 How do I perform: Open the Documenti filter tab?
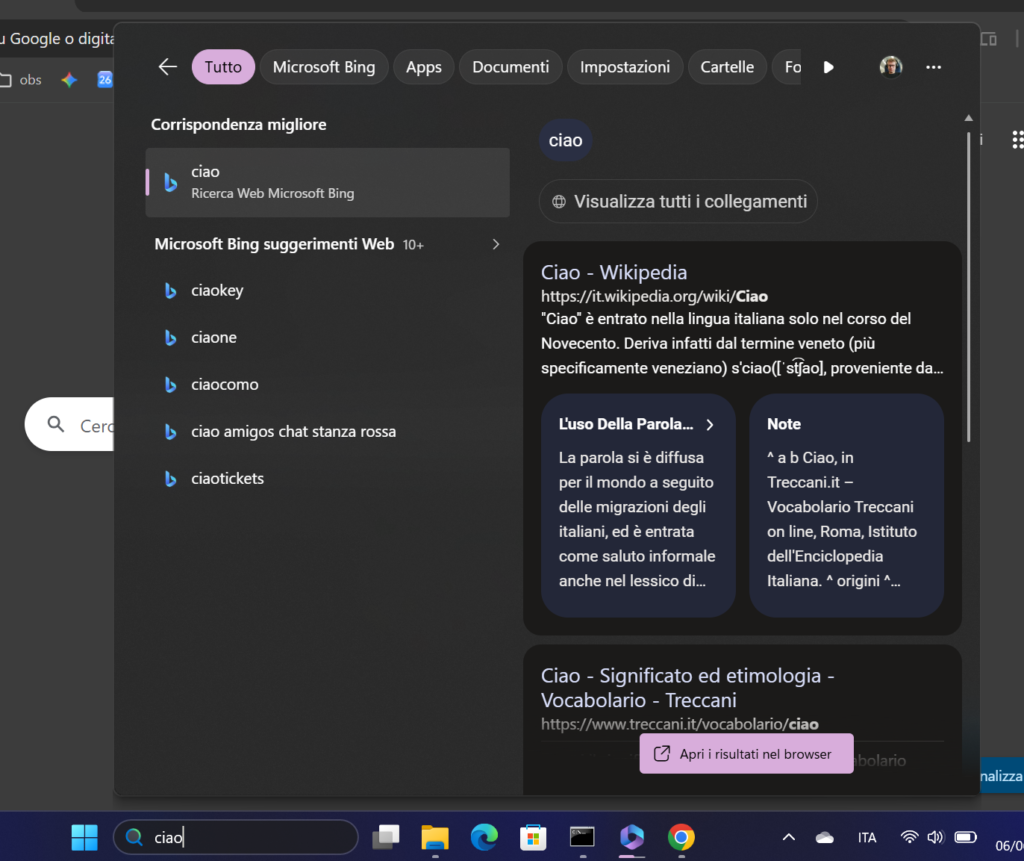(510, 67)
